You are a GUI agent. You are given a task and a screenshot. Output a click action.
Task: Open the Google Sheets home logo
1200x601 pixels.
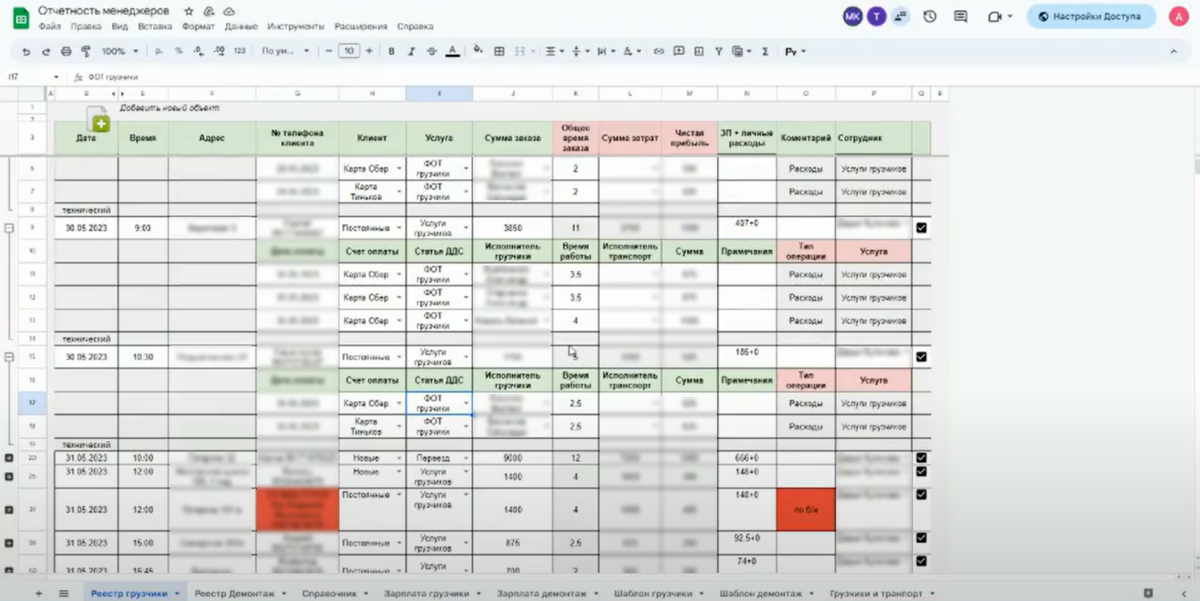20,17
